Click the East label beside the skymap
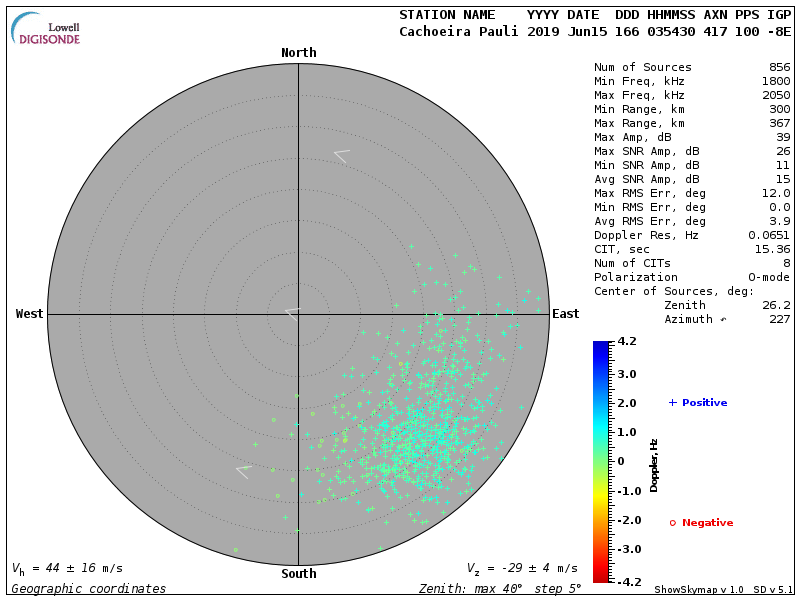Screen dimensions: 800x600 click(565, 314)
